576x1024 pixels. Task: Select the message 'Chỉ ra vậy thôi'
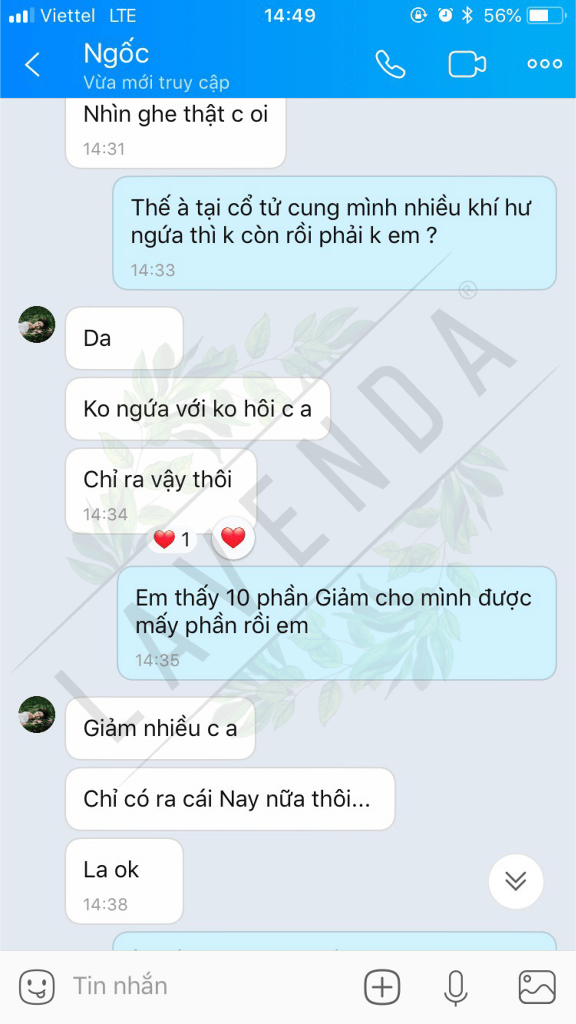[161, 491]
